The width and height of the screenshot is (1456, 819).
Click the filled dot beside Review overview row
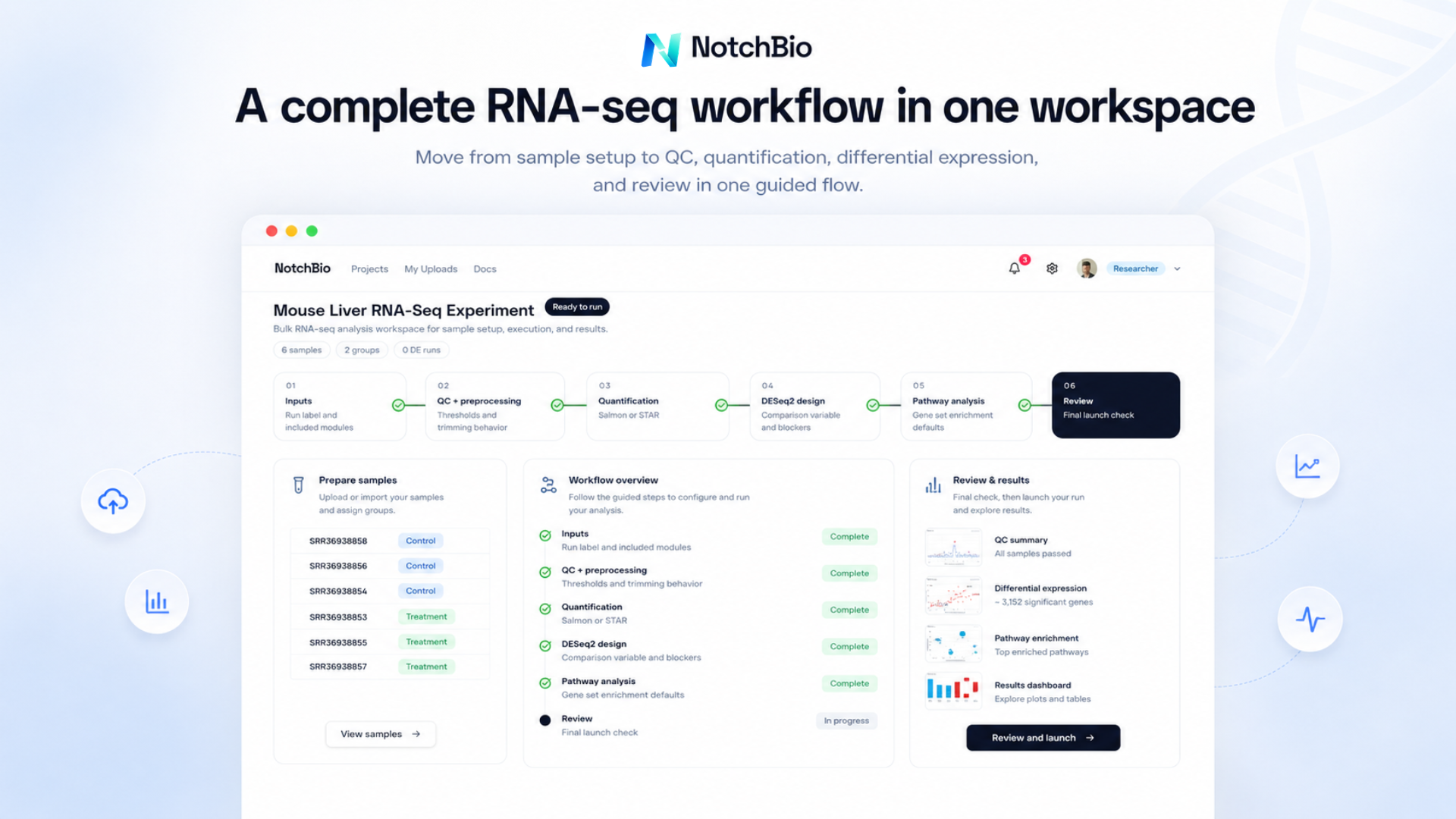544,720
